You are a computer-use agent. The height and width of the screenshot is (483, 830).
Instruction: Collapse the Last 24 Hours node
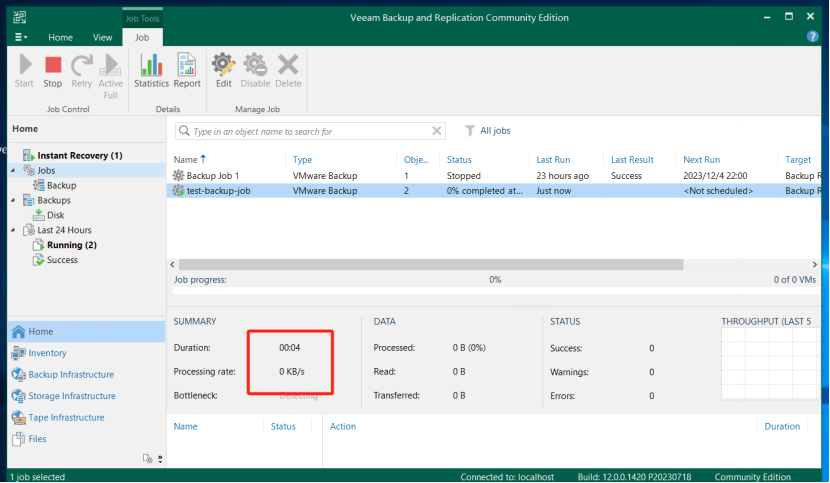pos(13,230)
